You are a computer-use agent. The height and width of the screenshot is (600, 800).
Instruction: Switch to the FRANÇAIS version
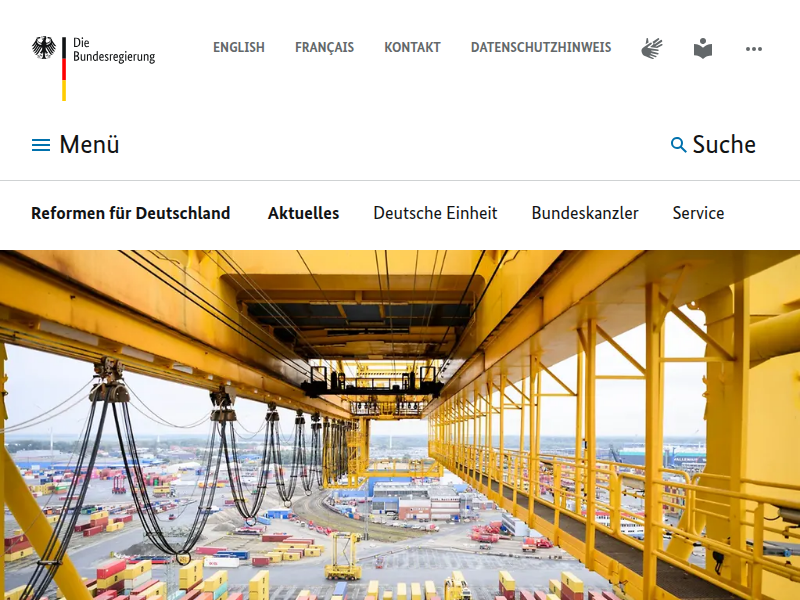click(324, 47)
